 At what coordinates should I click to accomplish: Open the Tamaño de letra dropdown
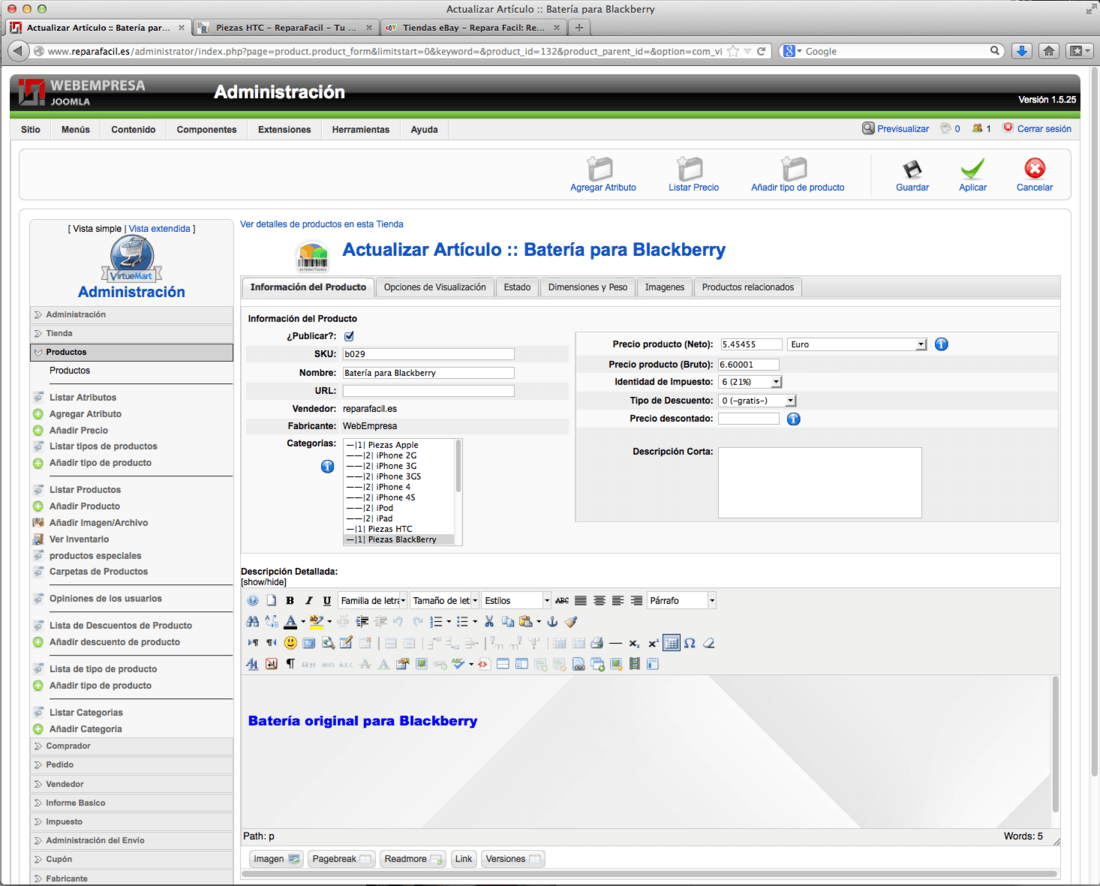point(445,600)
